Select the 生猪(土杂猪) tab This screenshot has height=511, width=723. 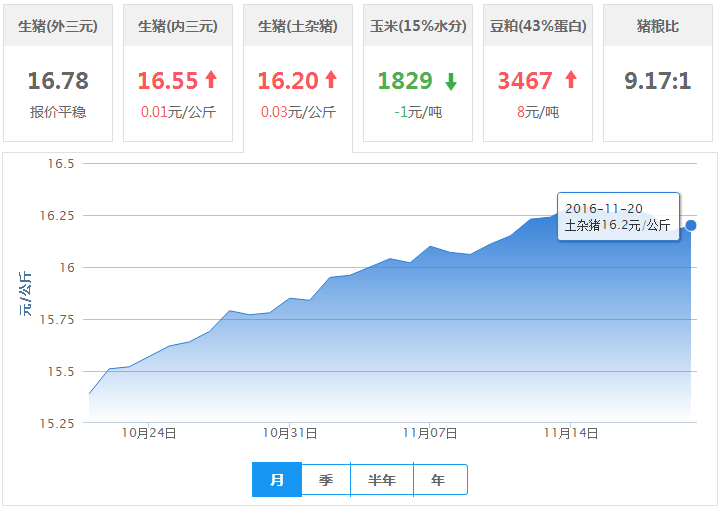click(x=297, y=26)
